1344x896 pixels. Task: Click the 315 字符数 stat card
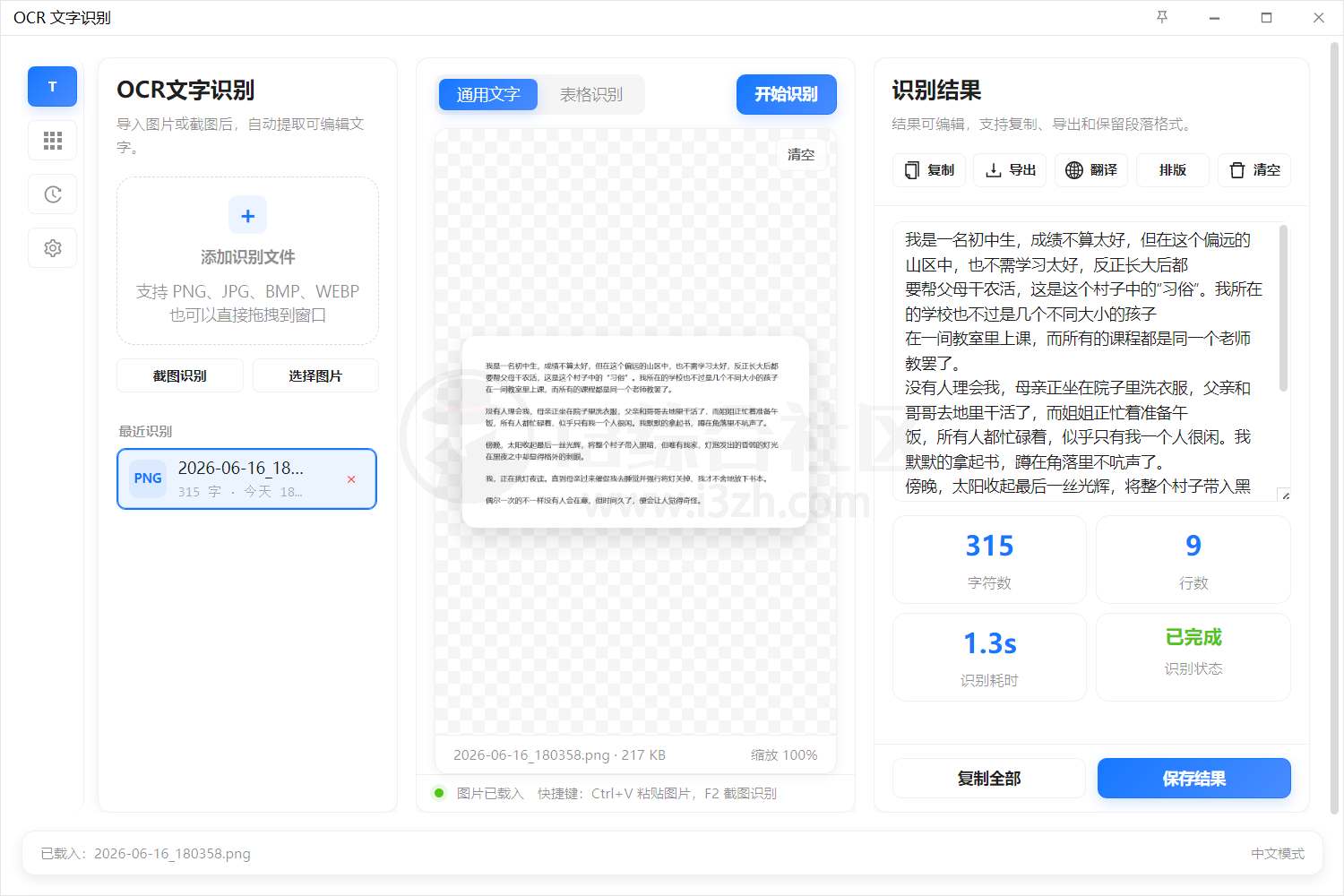[989, 560]
